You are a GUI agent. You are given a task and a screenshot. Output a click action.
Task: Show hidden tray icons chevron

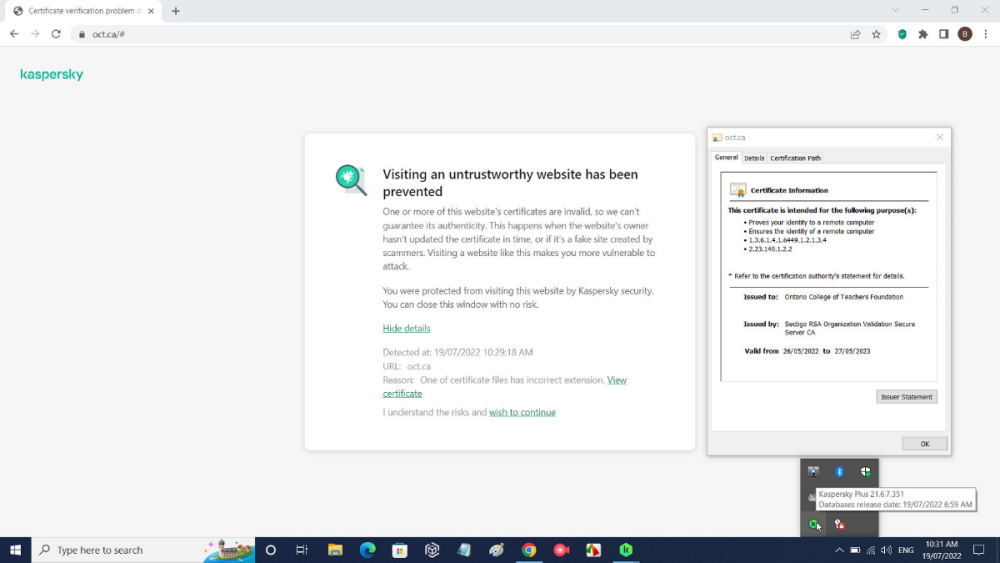(x=839, y=550)
